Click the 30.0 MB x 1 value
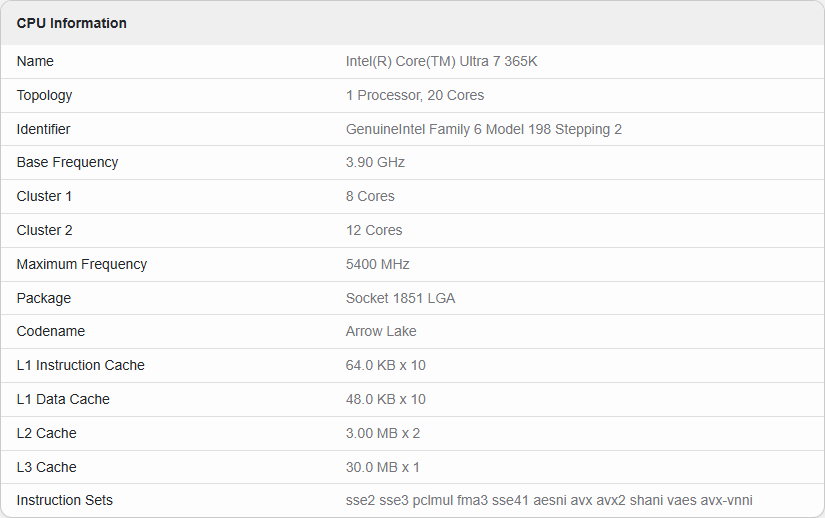The width and height of the screenshot is (825, 518). click(x=383, y=467)
